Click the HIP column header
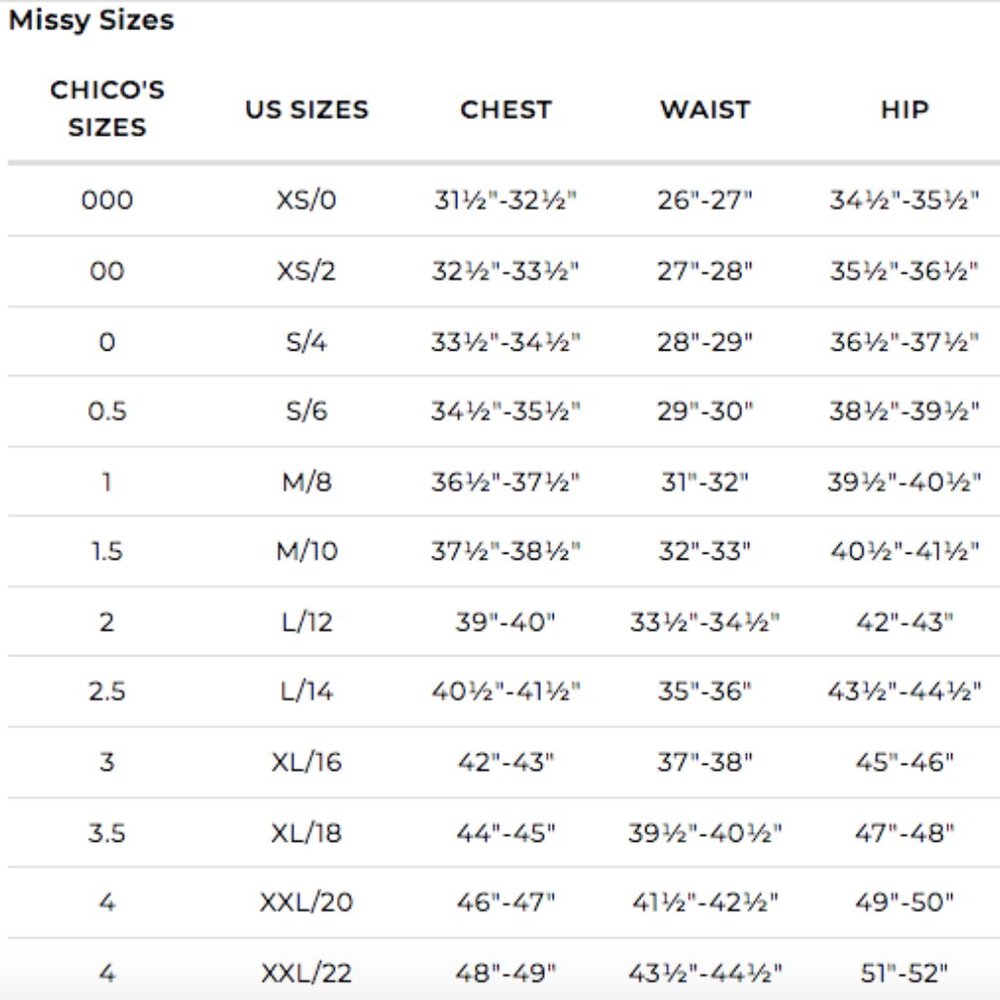The image size is (1000, 1000). tap(904, 110)
